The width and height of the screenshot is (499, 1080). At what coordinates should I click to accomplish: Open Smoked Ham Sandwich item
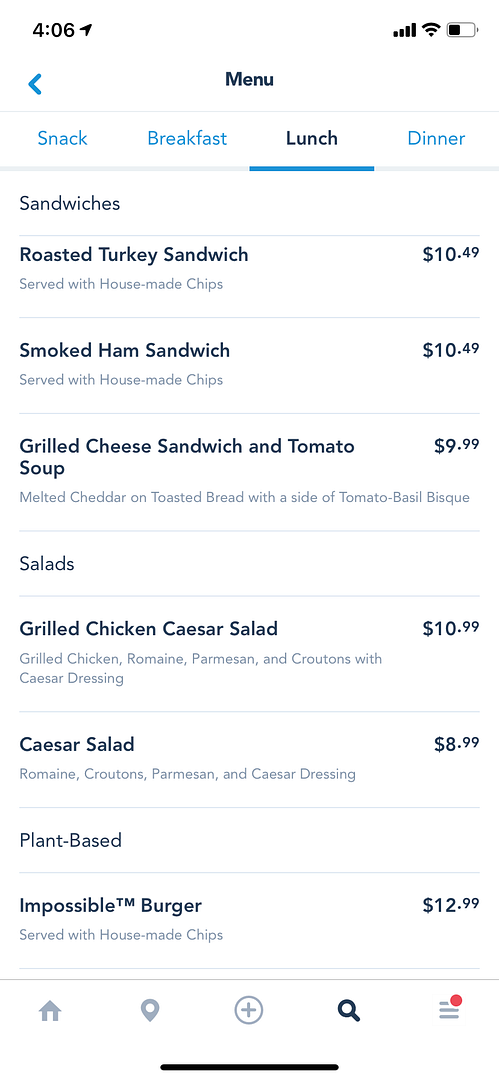(x=250, y=365)
